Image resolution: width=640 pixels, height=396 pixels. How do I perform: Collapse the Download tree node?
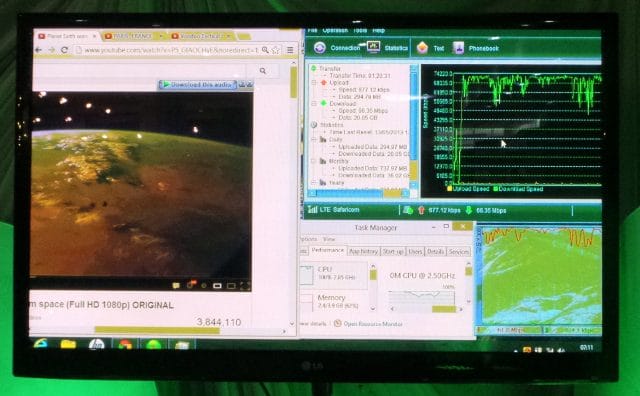[314, 104]
